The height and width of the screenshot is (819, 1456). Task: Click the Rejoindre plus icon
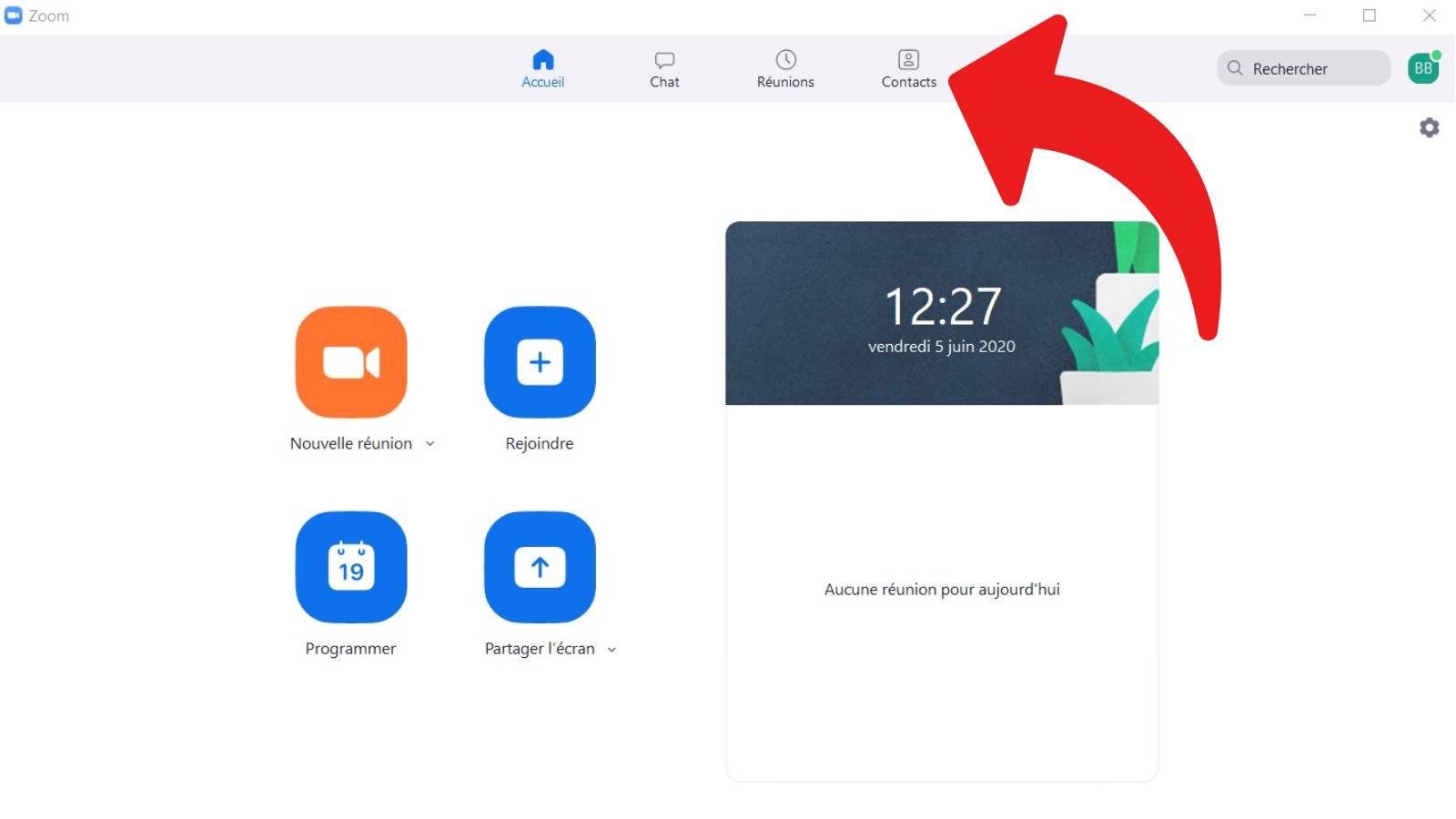coord(540,362)
